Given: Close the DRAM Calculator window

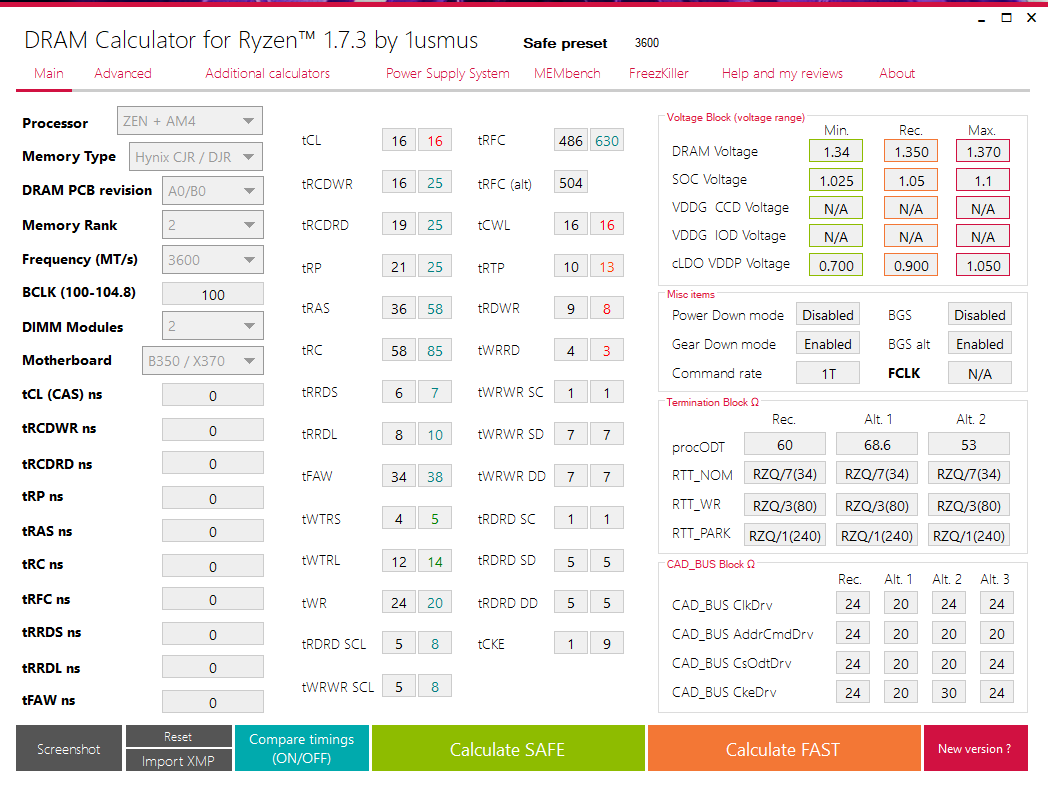Looking at the screenshot, I should coord(1031,18).
